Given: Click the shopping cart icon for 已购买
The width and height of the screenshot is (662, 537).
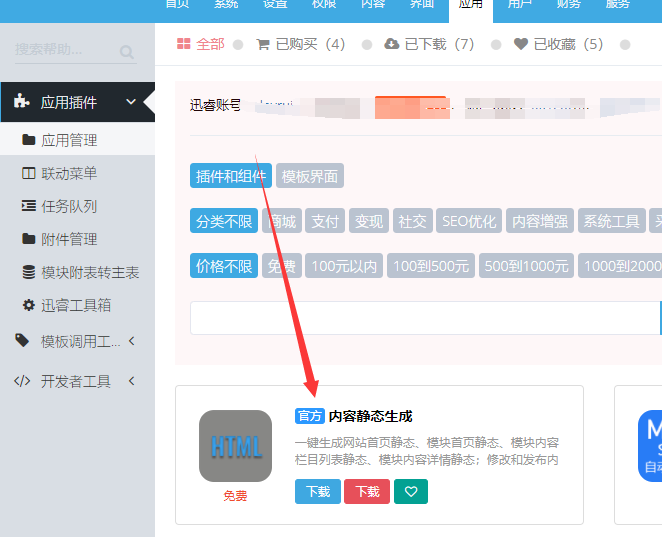Looking at the screenshot, I should (x=263, y=44).
